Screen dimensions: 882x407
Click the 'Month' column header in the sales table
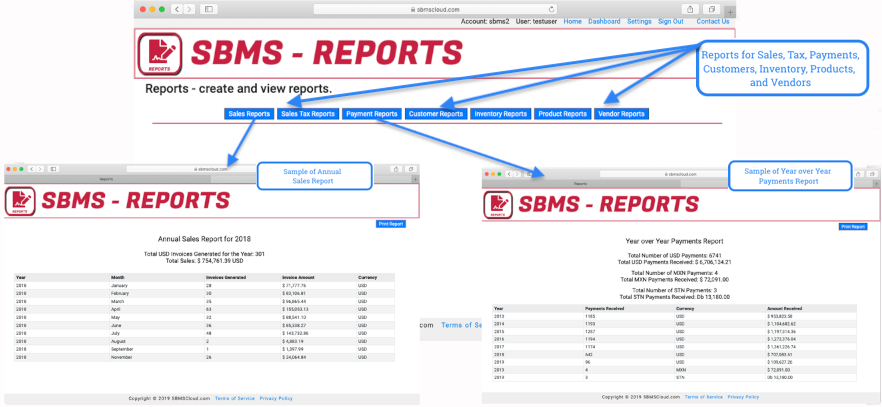click(118, 277)
